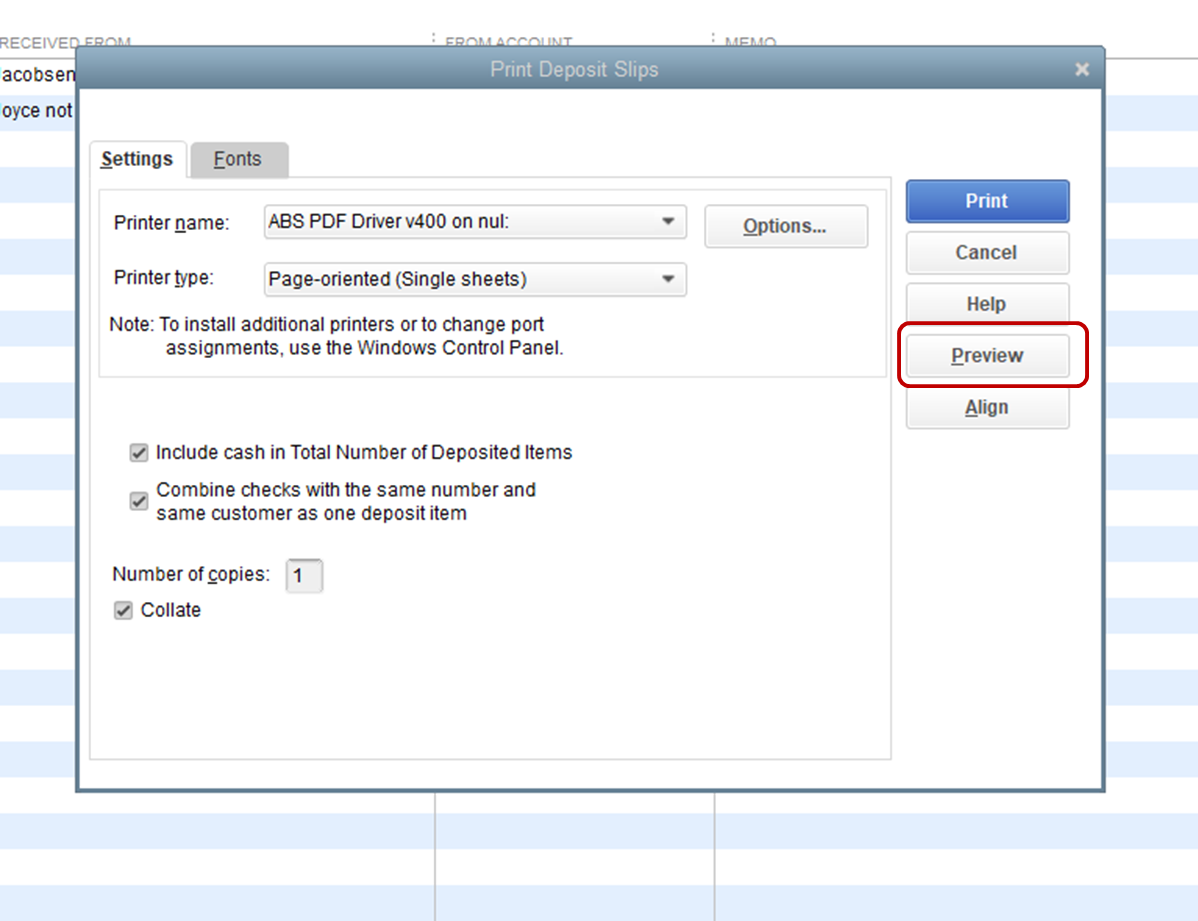Click the Align button
Screen dimensions: 1198x921
(x=986, y=408)
